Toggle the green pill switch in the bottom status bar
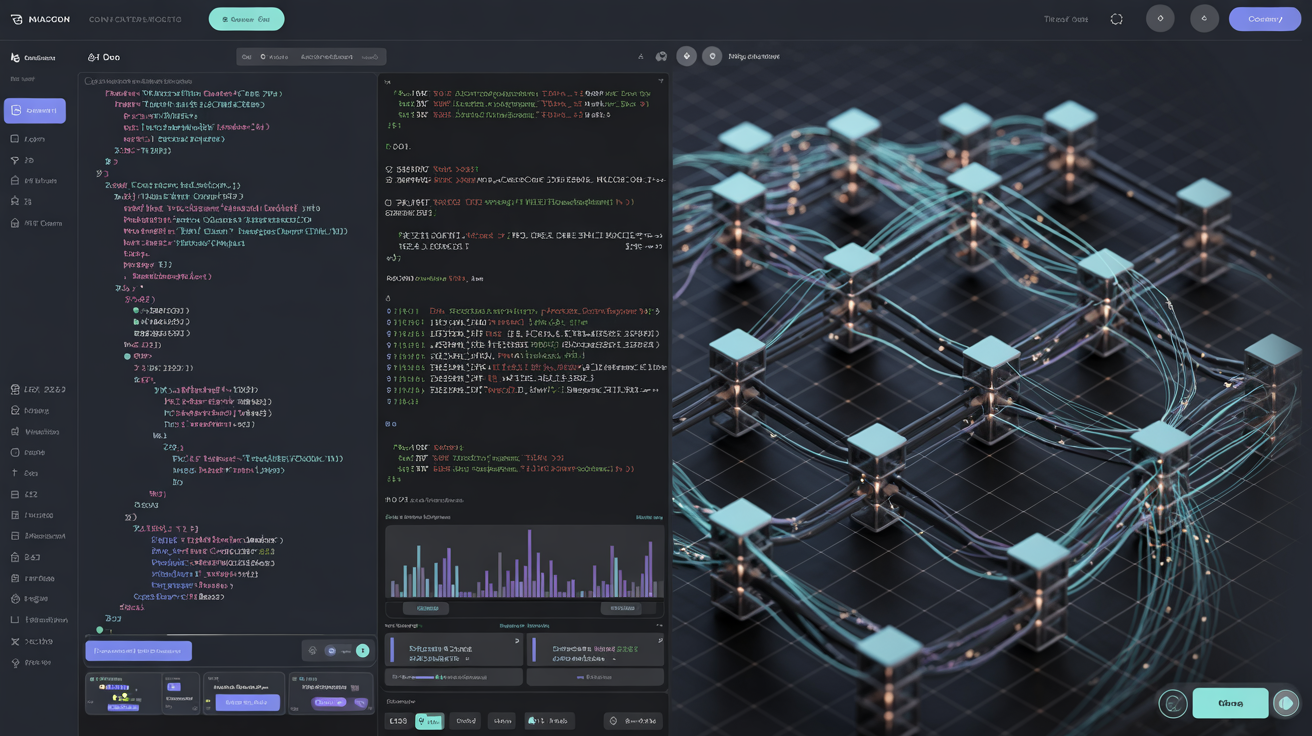The width and height of the screenshot is (1312, 736). point(430,720)
